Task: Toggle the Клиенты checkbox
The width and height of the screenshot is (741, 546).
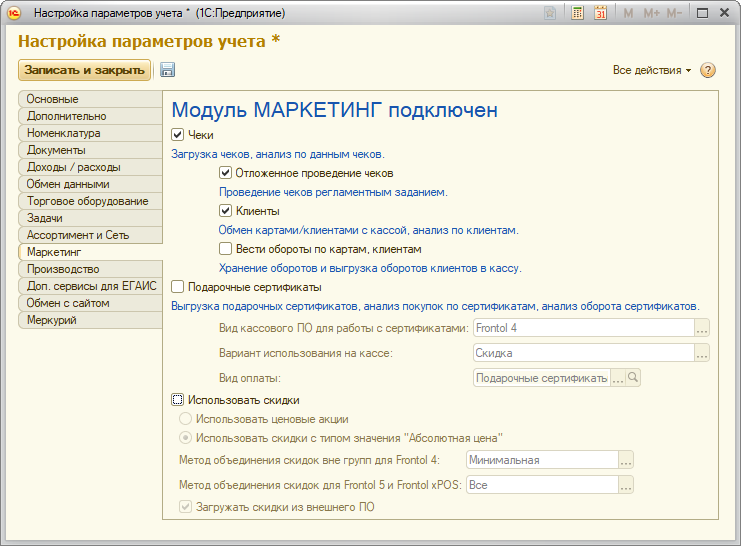Action: click(225, 211)
